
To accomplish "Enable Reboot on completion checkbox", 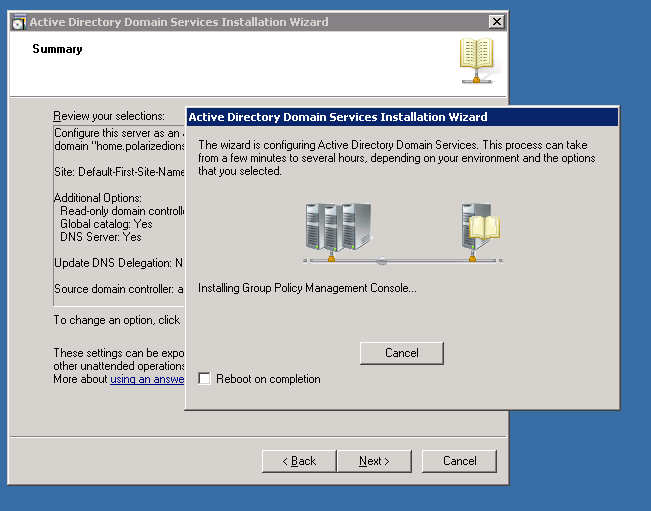I will point(205,379).
